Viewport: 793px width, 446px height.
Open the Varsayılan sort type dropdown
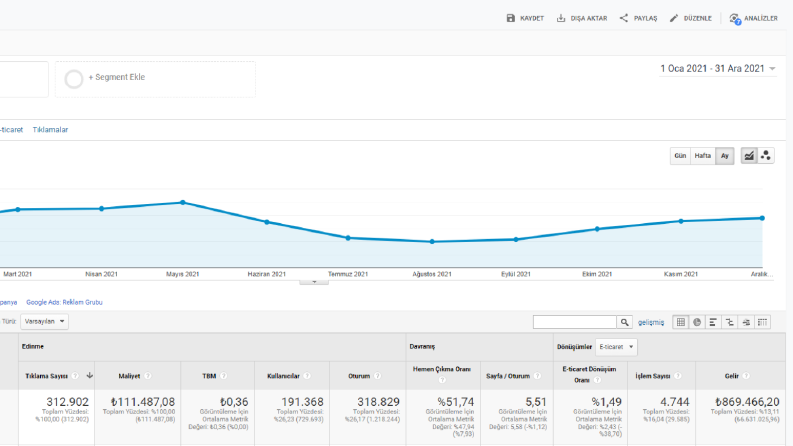pyautogui.click(x=45, y=322)
